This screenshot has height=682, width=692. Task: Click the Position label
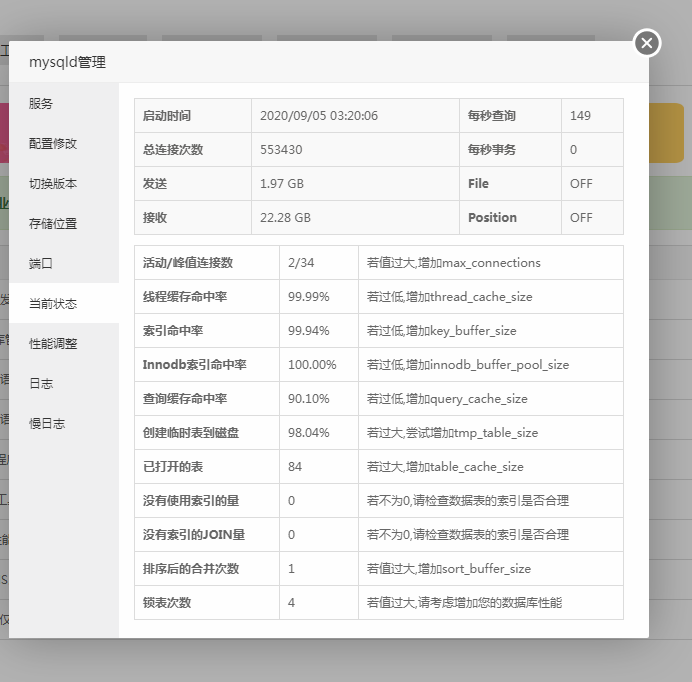(493, 218)
